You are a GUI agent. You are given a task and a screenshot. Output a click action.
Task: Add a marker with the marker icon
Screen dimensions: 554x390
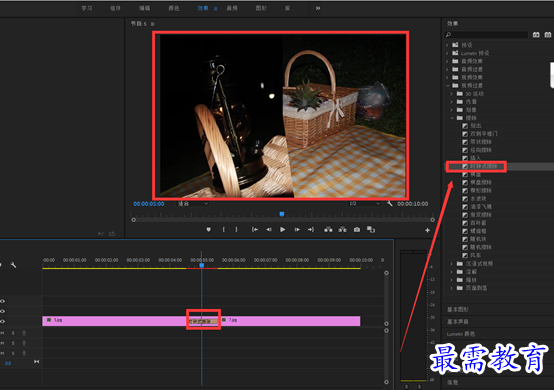(x=208, y=230)
